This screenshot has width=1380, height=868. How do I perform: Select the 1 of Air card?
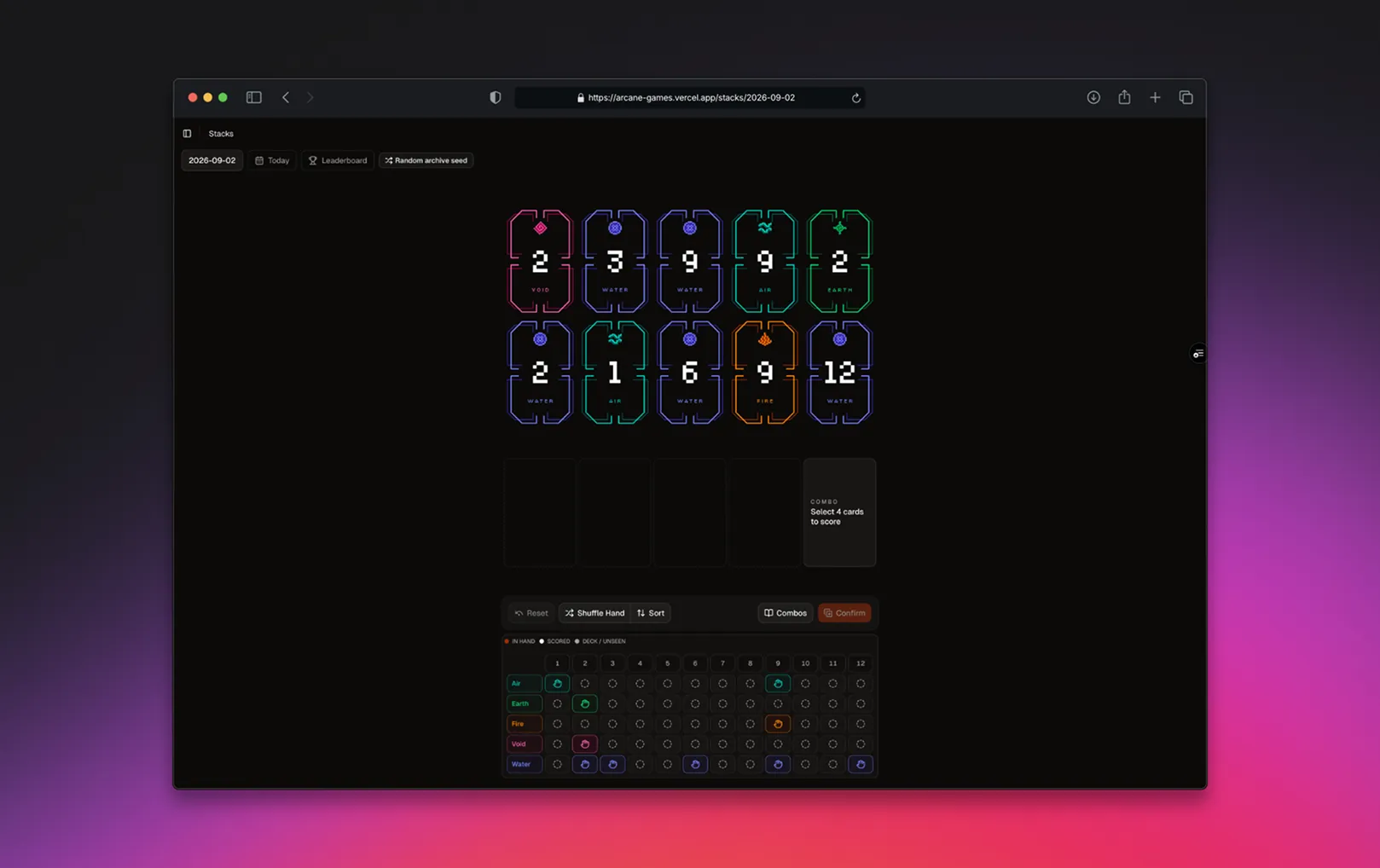(x=615, y=372)
